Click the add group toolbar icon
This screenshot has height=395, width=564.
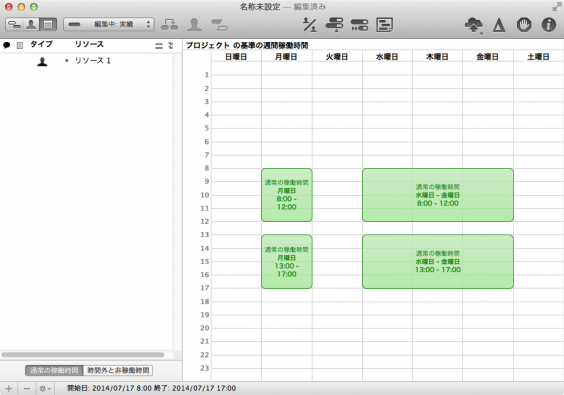pyautogui.click(x=169, y=24)
